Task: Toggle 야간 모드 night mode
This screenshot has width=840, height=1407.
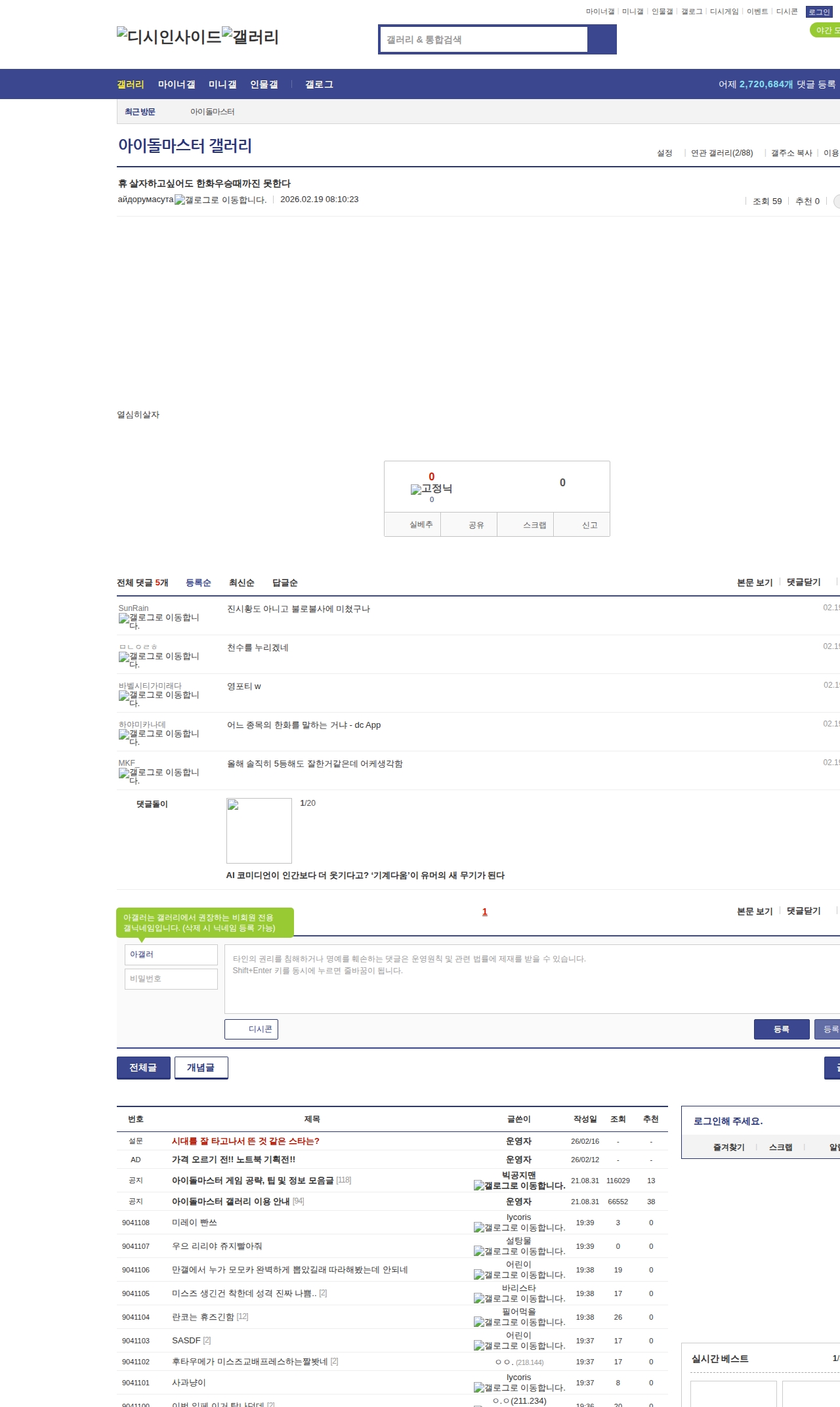Action: coord(825,30)
